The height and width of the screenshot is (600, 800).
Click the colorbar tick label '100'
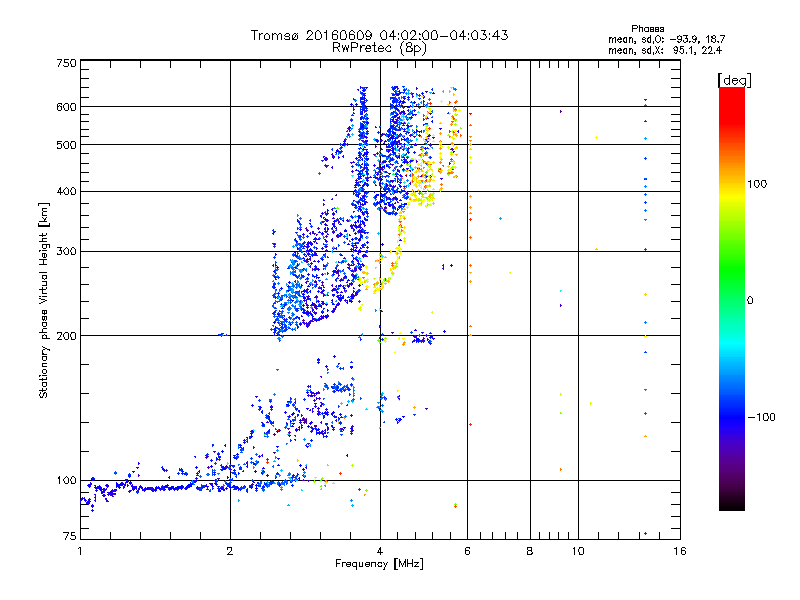pos(757,184)
